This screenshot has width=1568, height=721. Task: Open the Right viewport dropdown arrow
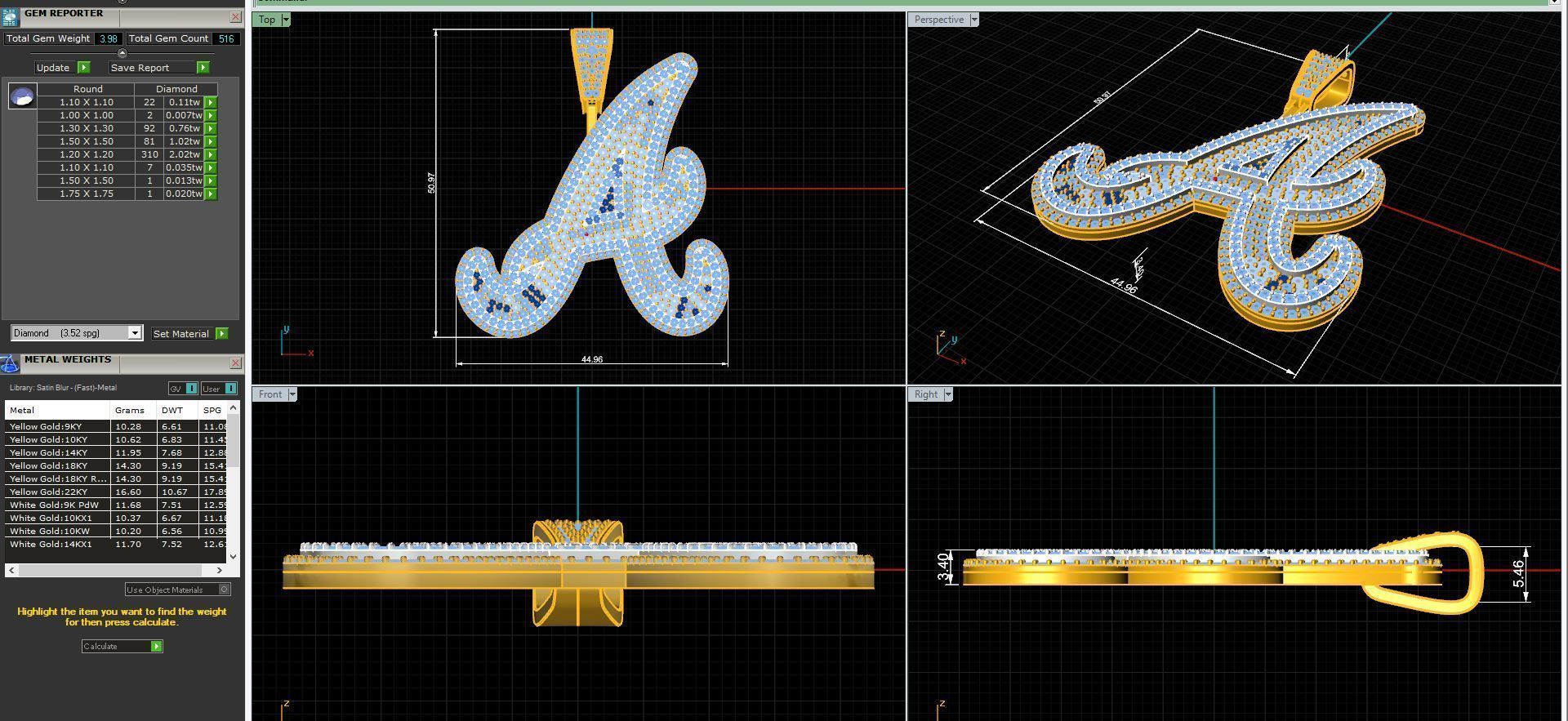coord(947,394)
